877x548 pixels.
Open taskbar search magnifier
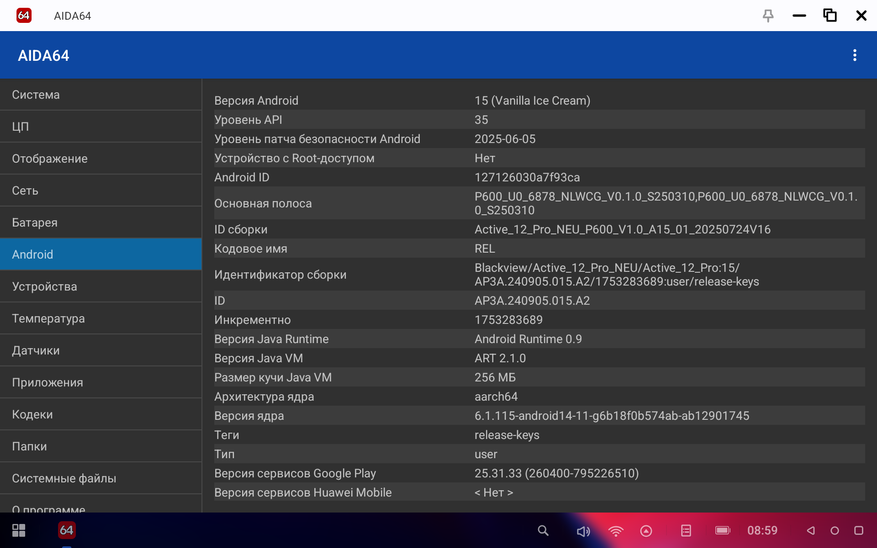(543, 531)
